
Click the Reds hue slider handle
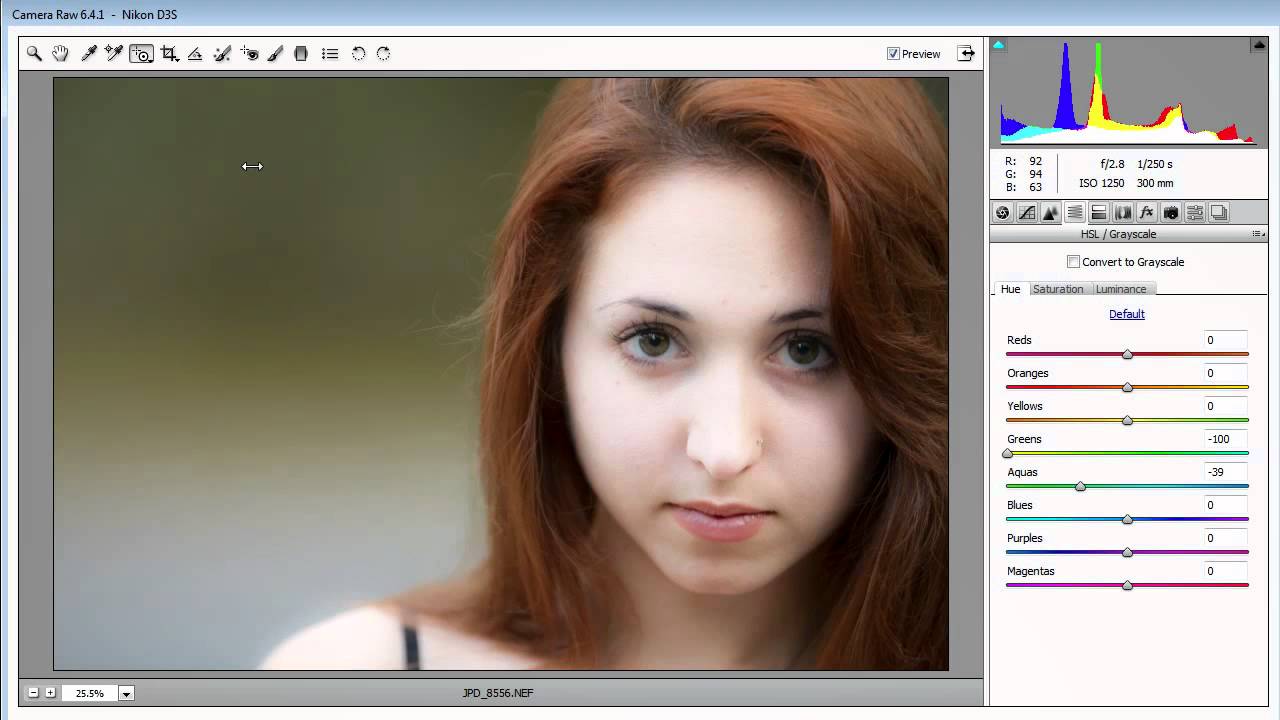coord(1127,354)
